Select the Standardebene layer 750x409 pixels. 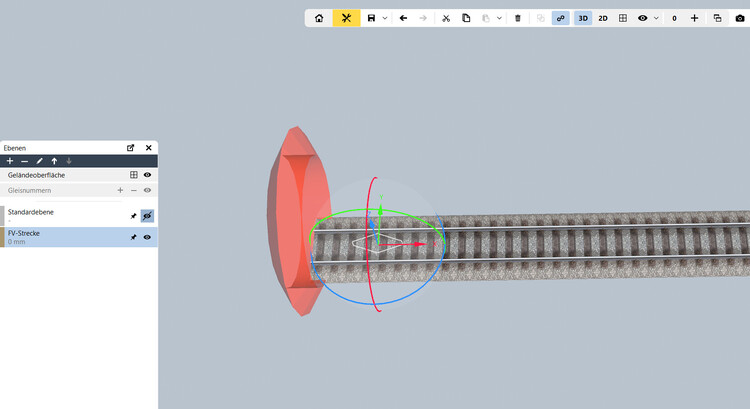(x=79, y=216)
